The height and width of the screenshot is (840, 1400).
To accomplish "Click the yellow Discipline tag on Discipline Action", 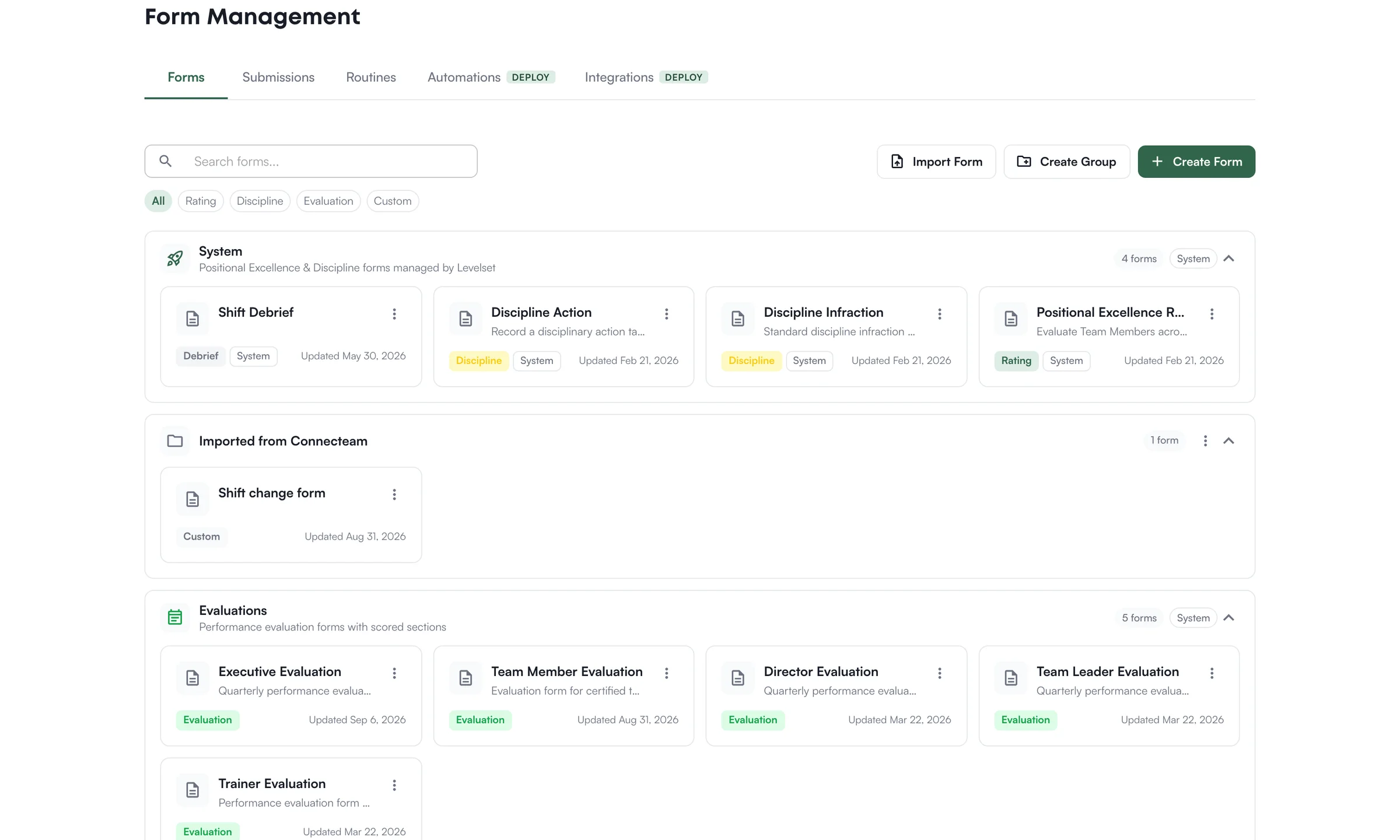I will [479, 360].
